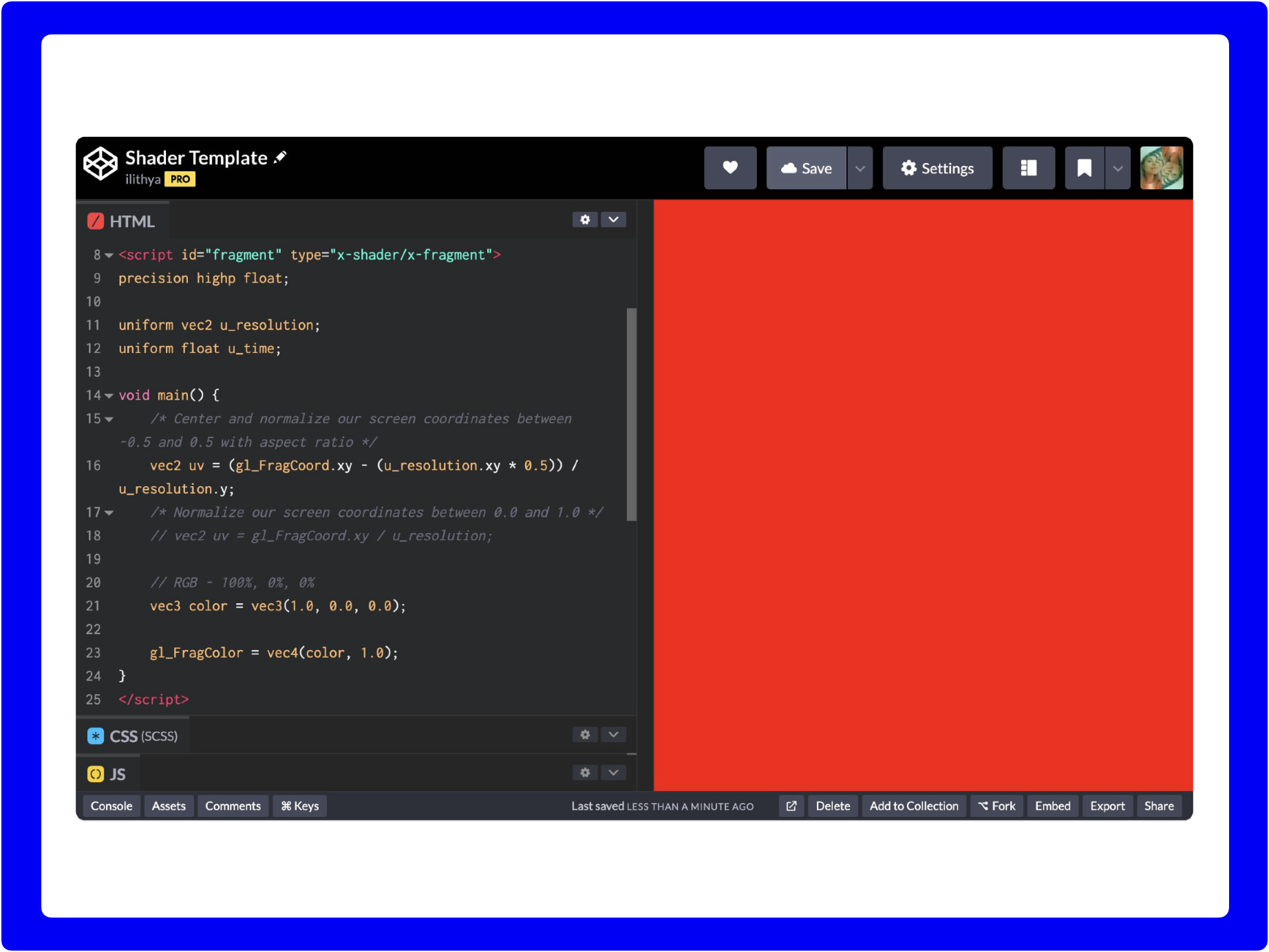Open CSS editor settings gear

point(585,735)
